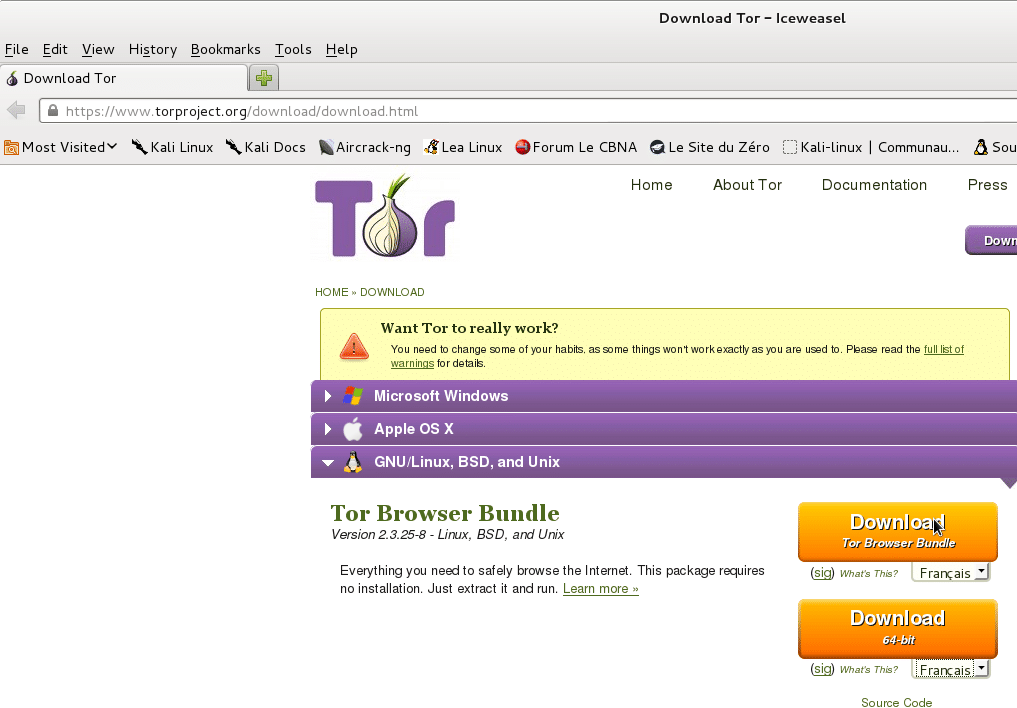Click DOWNLOAD breadcrumb link
This screenshot has width=1017, height=708.
point(392,292)
